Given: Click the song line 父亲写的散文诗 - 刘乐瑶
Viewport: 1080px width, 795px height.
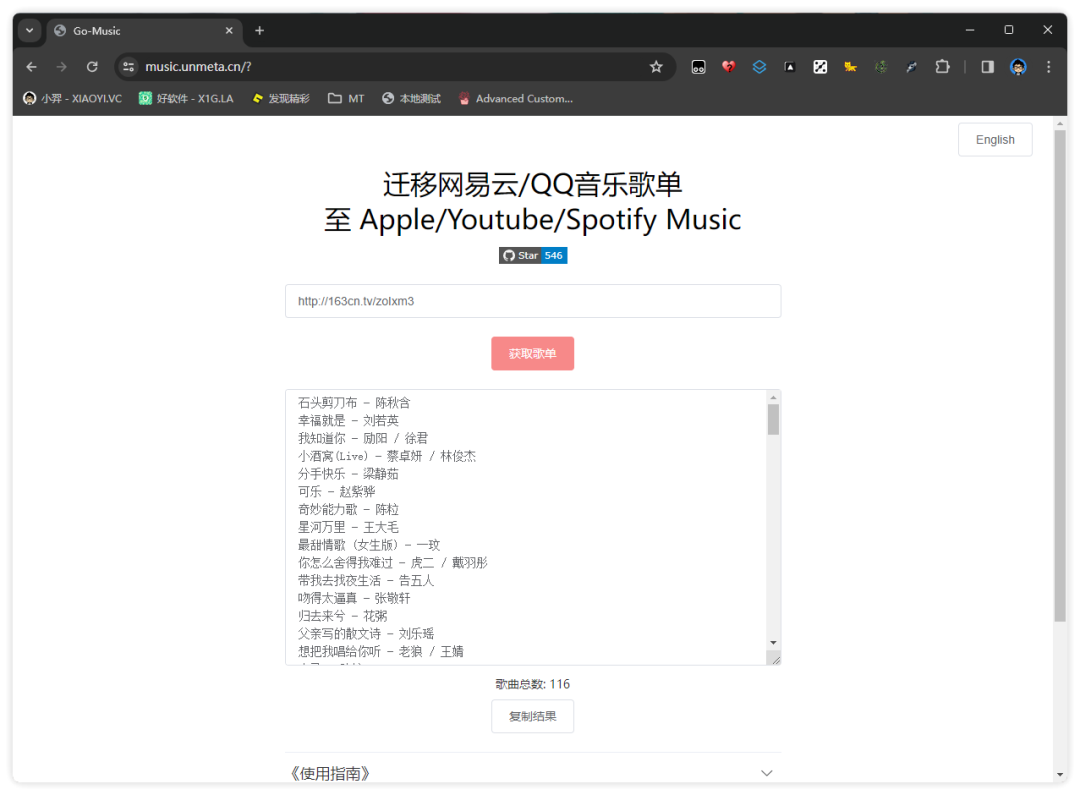Looking at the screenshot, I should [366, 634].
